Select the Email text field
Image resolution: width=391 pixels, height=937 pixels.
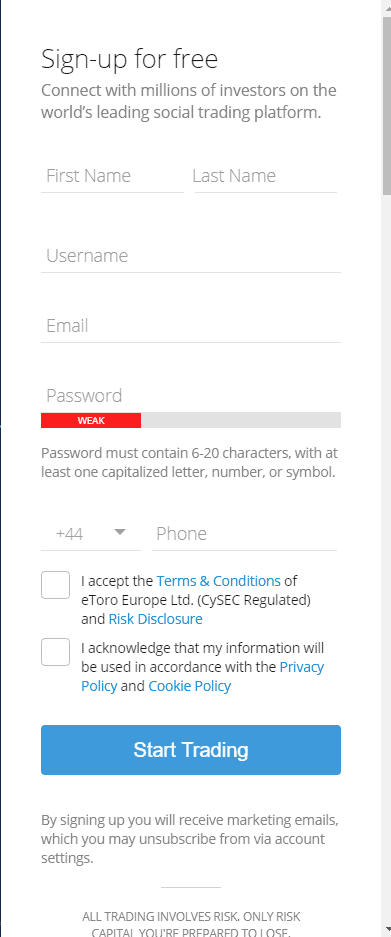tap(191, 326)
